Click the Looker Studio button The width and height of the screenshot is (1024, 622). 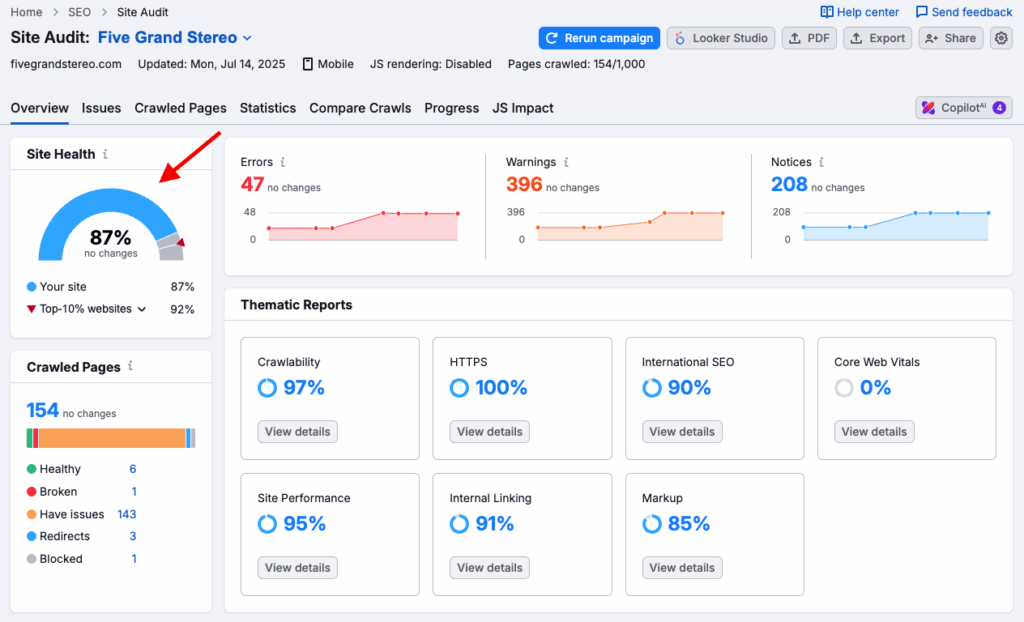[x=721, y=38]
